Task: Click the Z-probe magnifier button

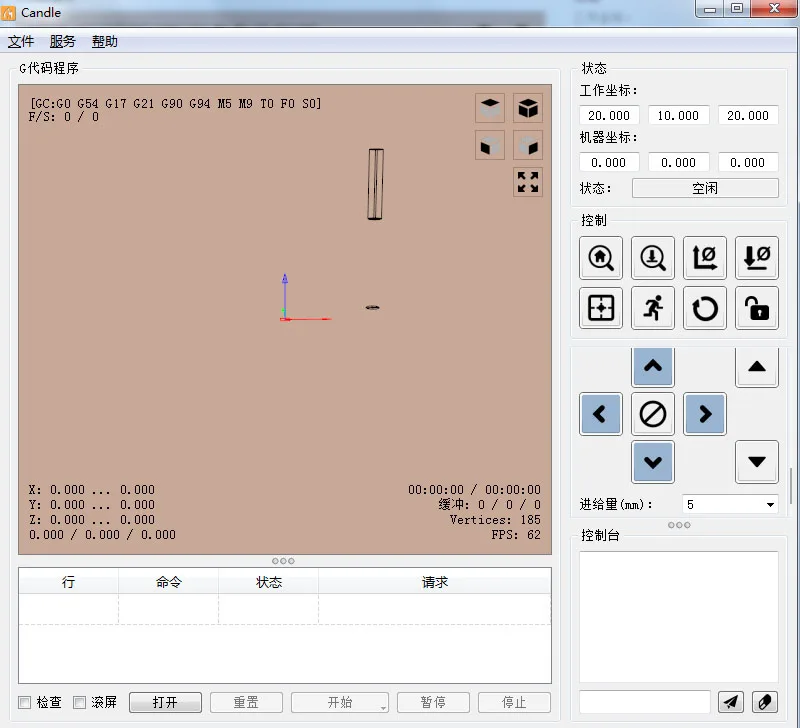Action: (653, 258)
